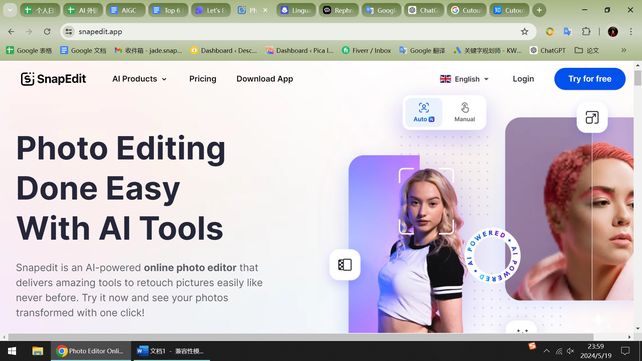Go forward in browser history
Image resolution: width=642 pixels, height=361 pixels.
point(29,32)
